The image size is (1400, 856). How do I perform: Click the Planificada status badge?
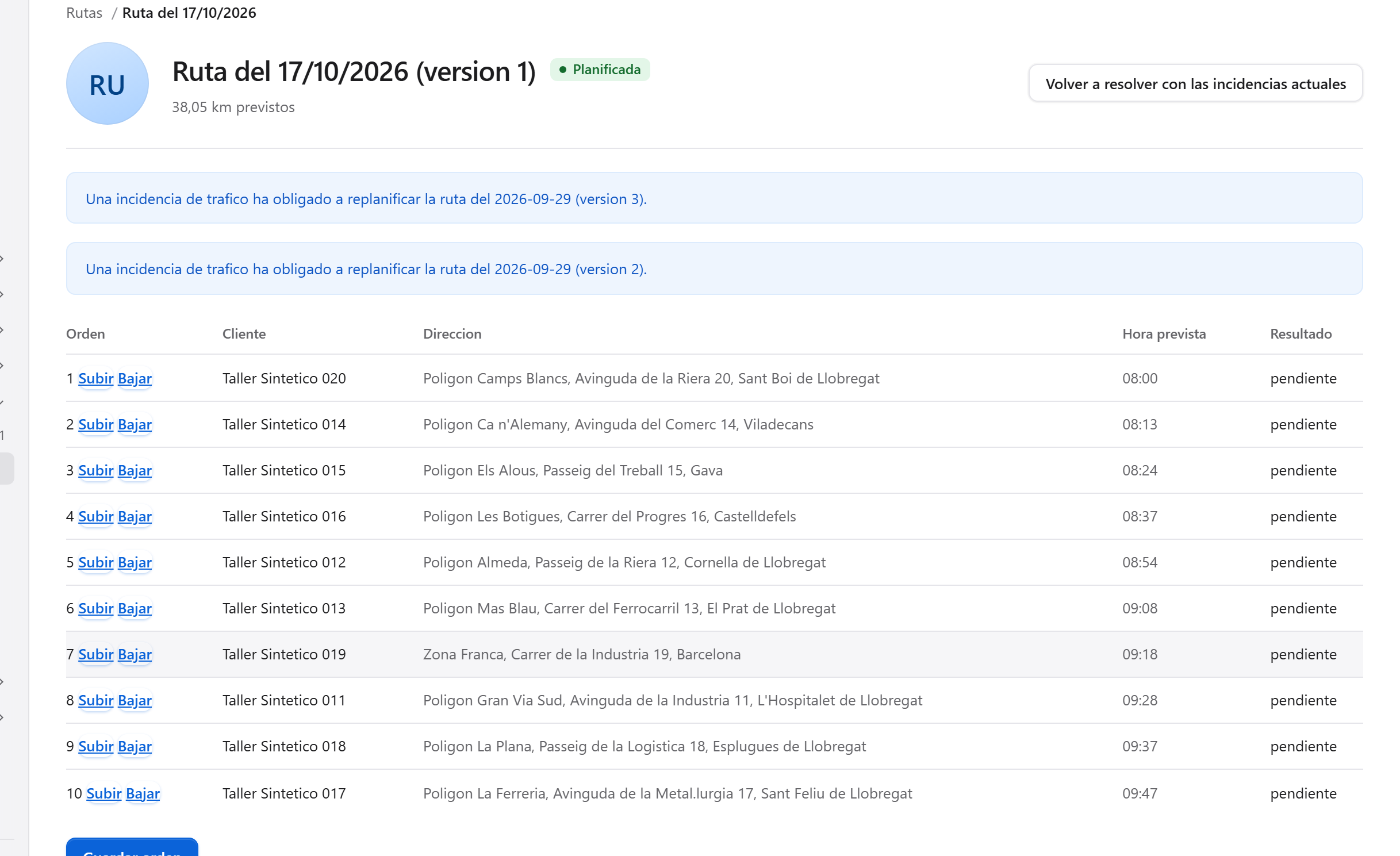(x=600, y=70)
